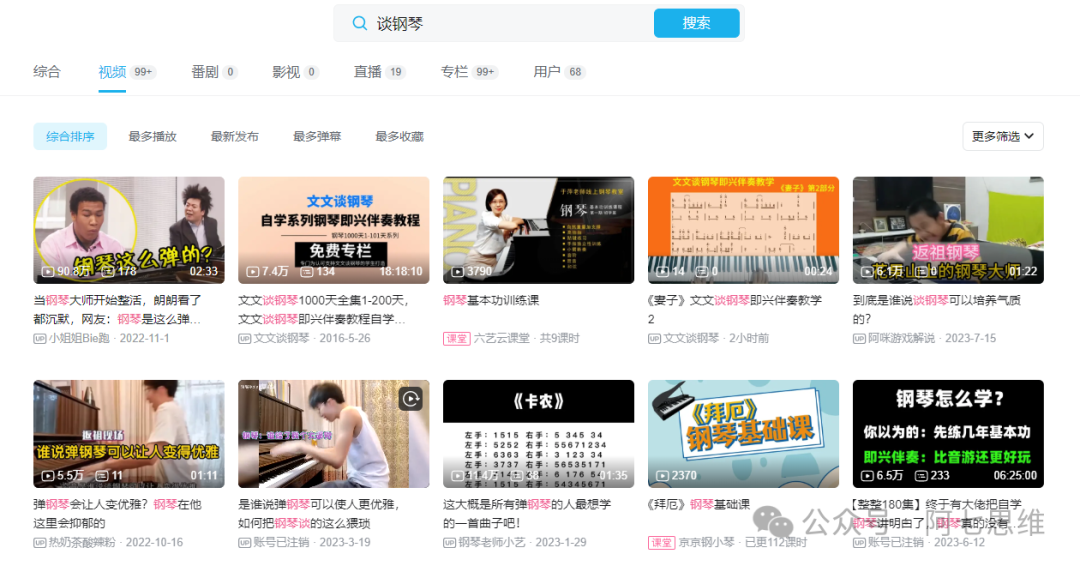Click the 课堂 tag beside 京京钢小琴
1080x566 pixels.
[661, 542]
